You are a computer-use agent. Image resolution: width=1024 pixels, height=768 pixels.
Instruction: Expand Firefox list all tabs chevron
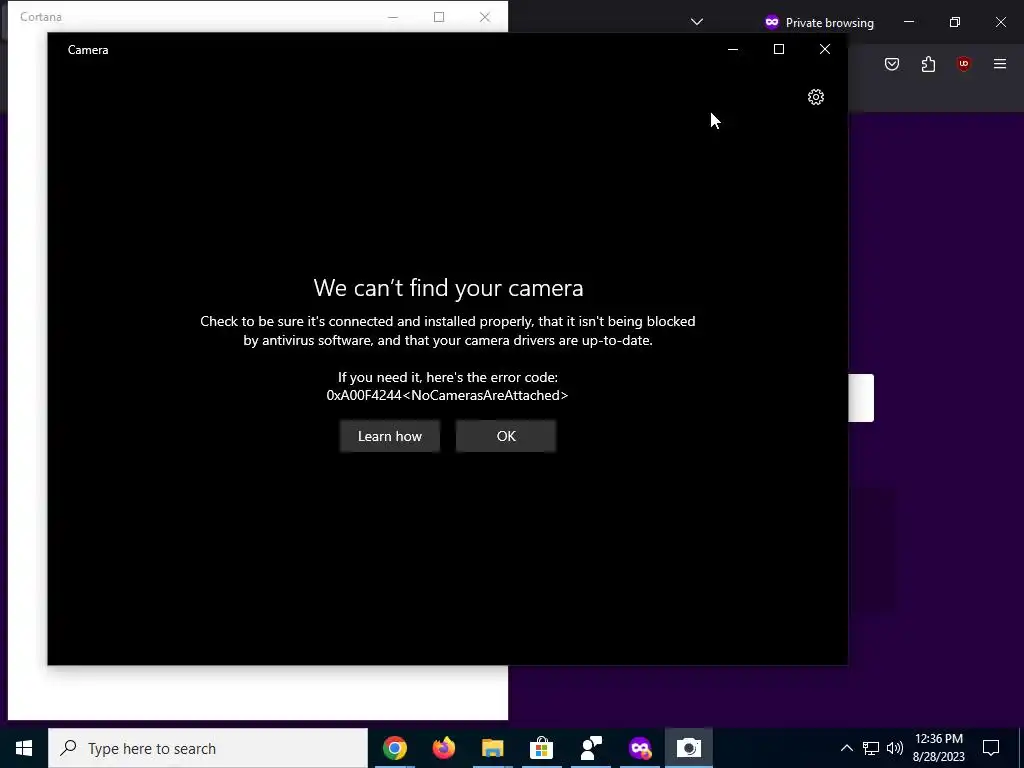click(x=697, y=22)
